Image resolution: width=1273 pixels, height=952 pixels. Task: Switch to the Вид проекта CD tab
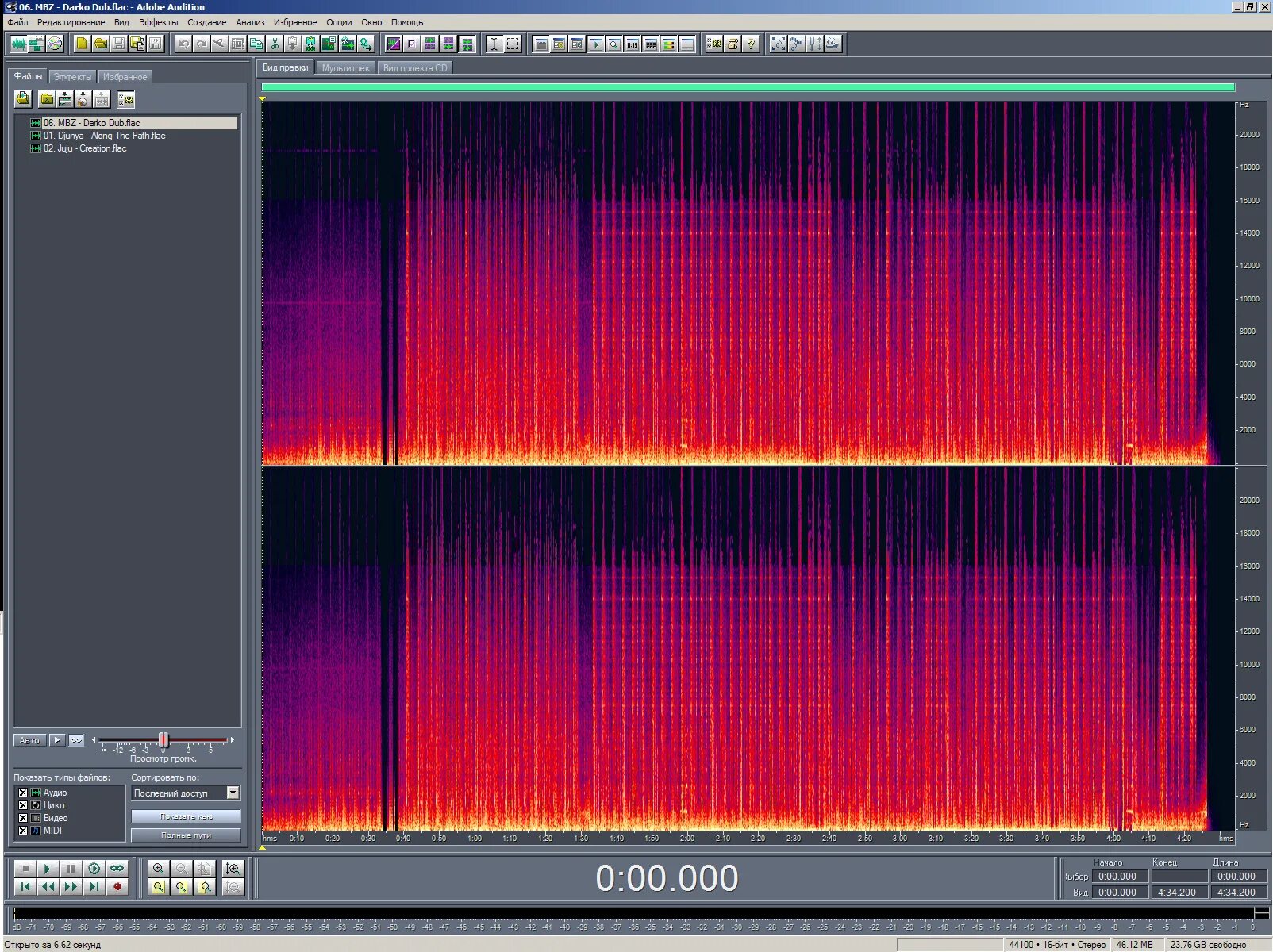pyautogui.click(x=415, y=68)
